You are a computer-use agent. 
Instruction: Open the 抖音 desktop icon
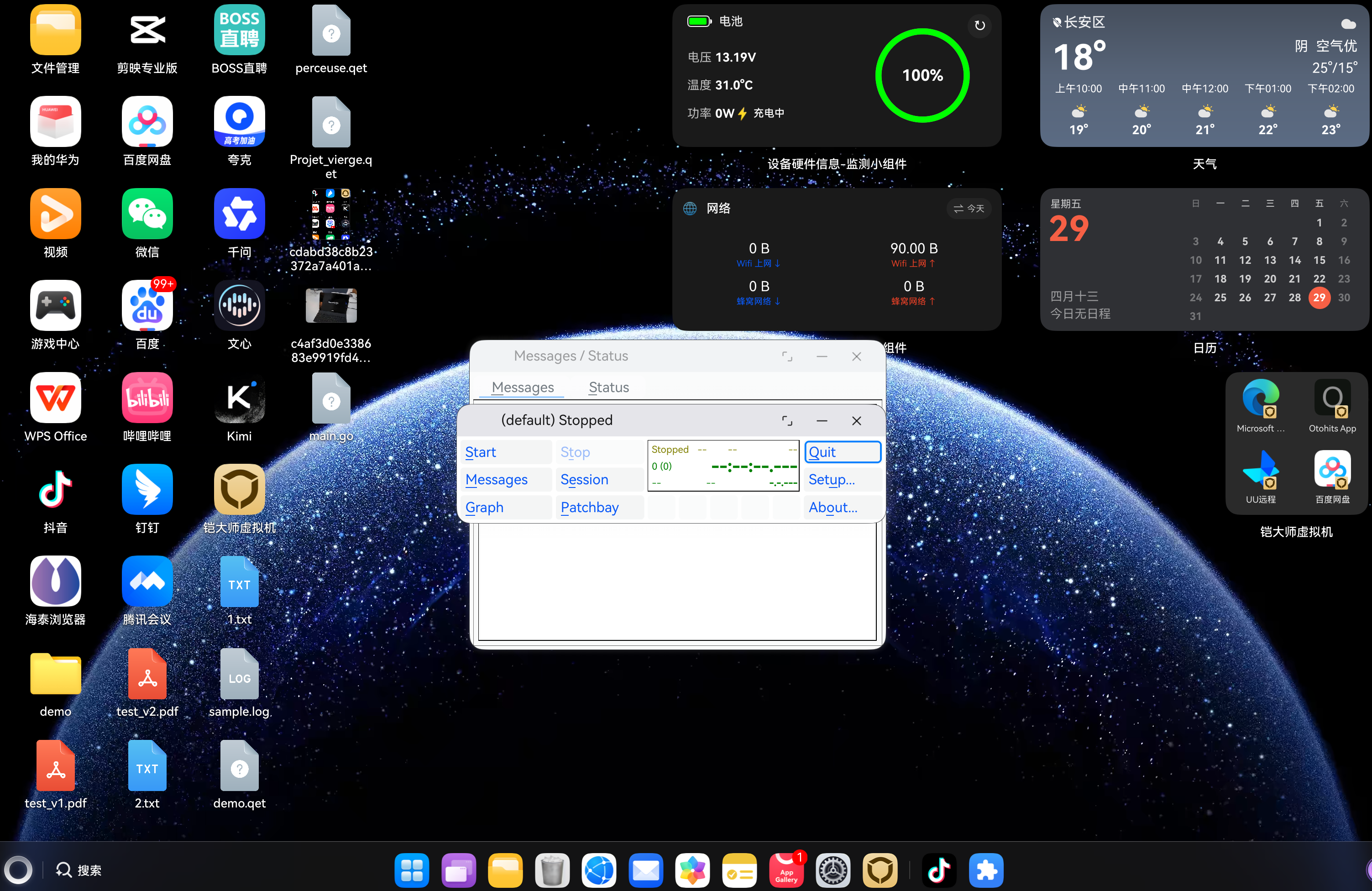(55, 490)
